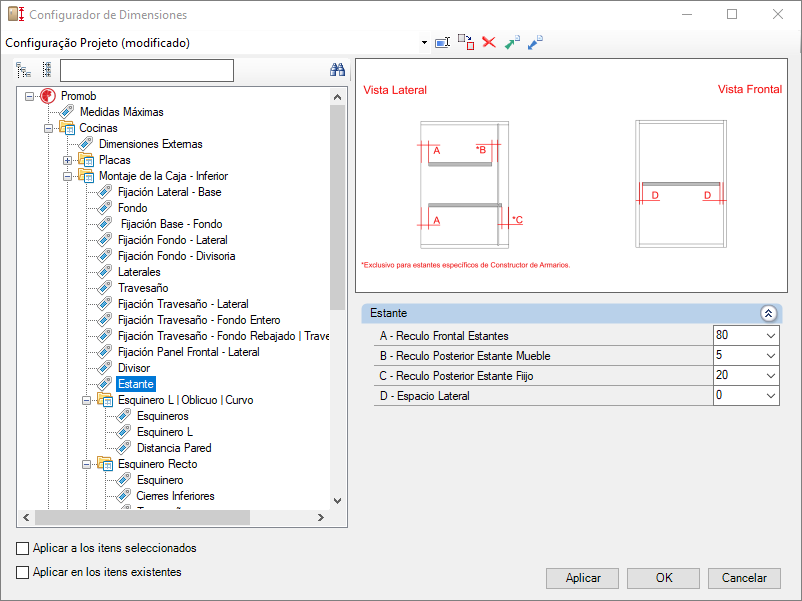Collapse the Estante properties section chevron
The height and width of the screenshot is (601, 802).
point(768,314)
